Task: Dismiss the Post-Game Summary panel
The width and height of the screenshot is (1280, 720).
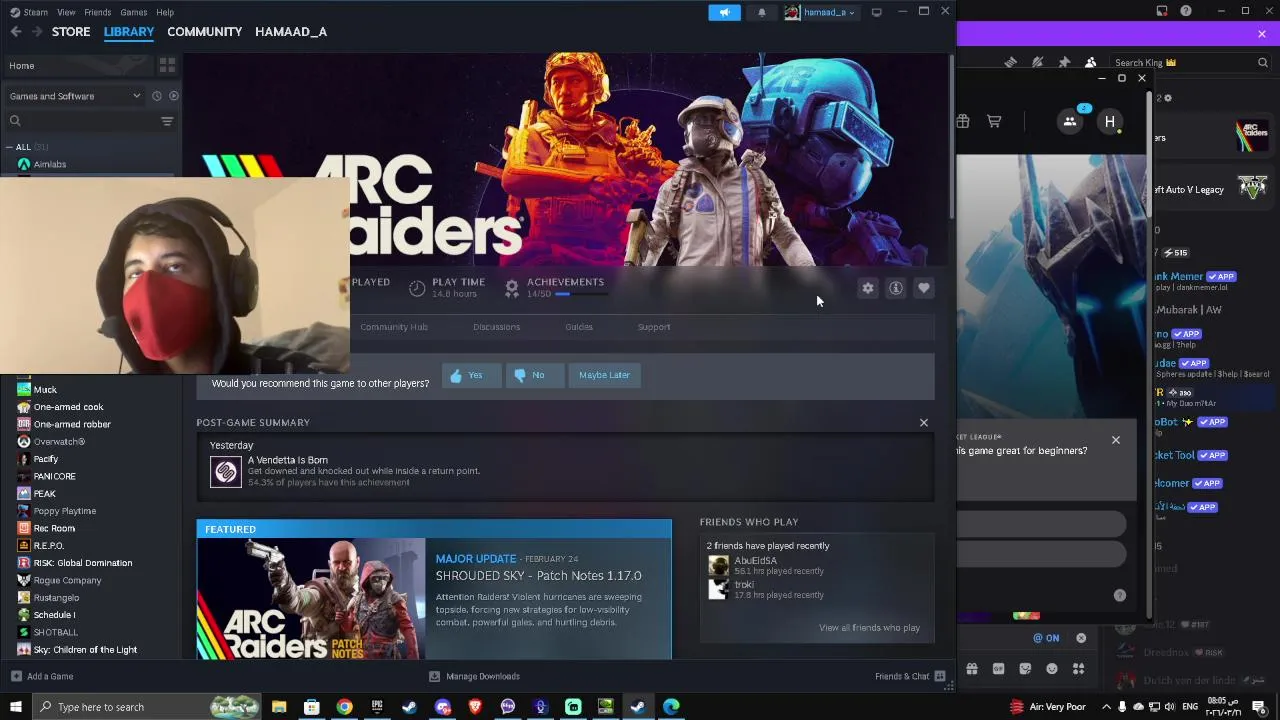Action: coord(924,423)
